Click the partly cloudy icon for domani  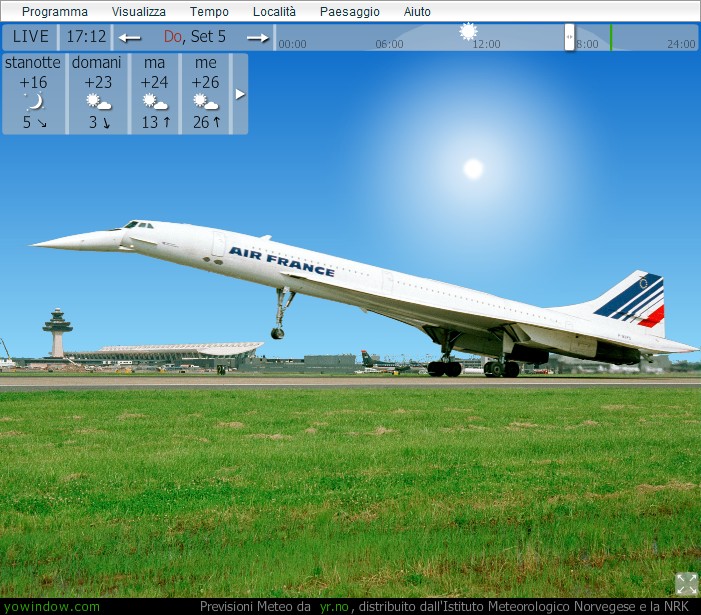point(98,102)
